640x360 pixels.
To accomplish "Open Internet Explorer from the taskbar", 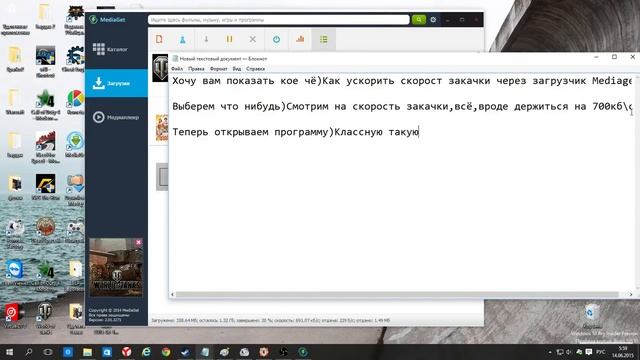I will coord(146,352).
